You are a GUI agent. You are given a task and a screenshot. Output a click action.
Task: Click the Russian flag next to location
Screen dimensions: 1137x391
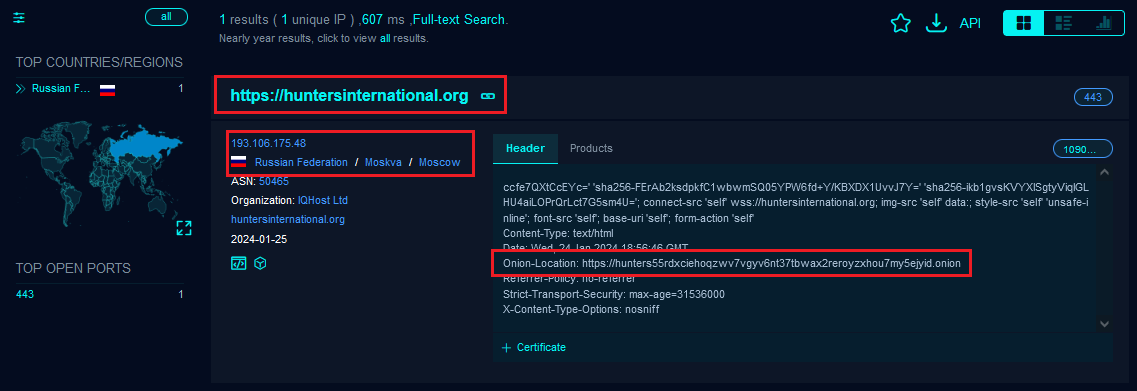point(239,162)
